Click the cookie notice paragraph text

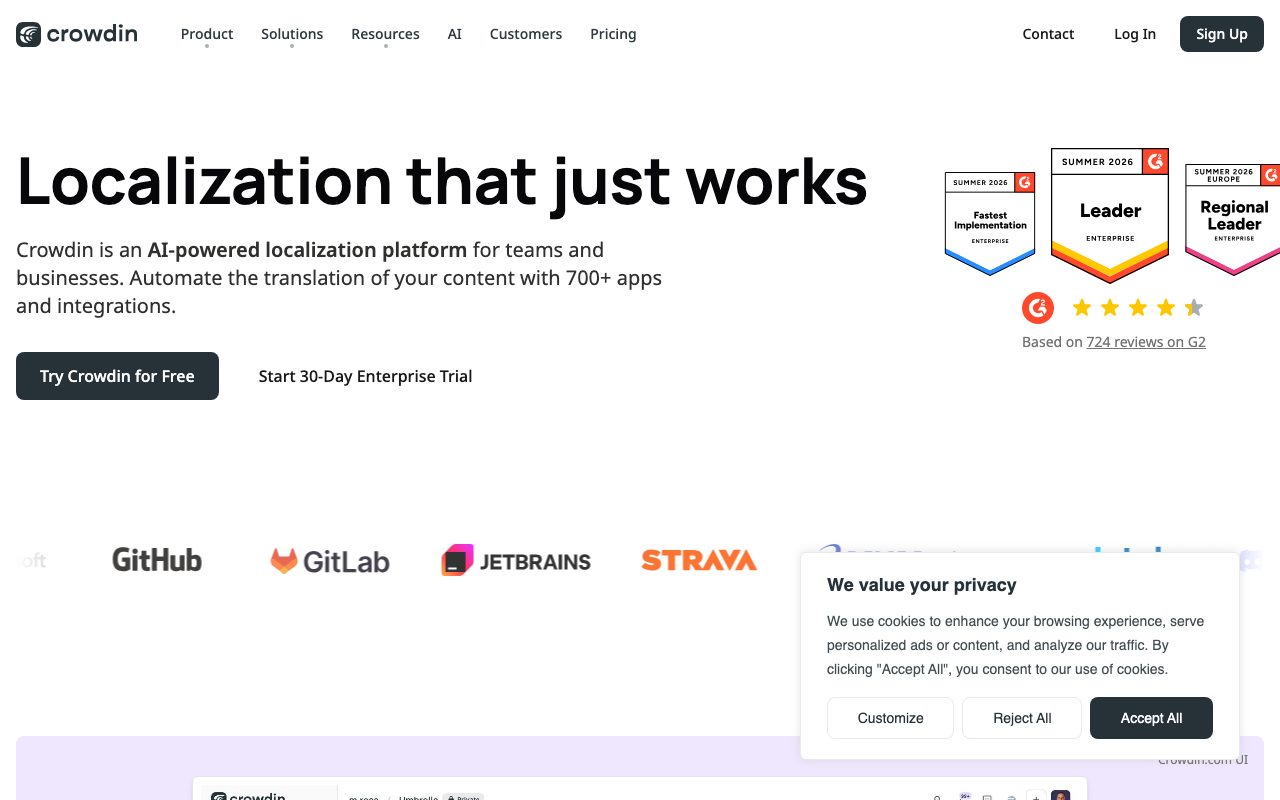click(1015, 645)
